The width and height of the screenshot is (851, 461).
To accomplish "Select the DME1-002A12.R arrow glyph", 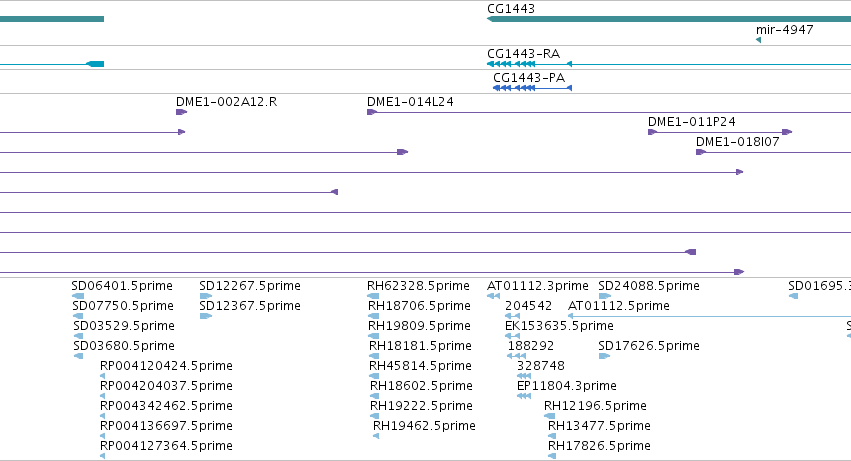I will [x=181, y=112].
